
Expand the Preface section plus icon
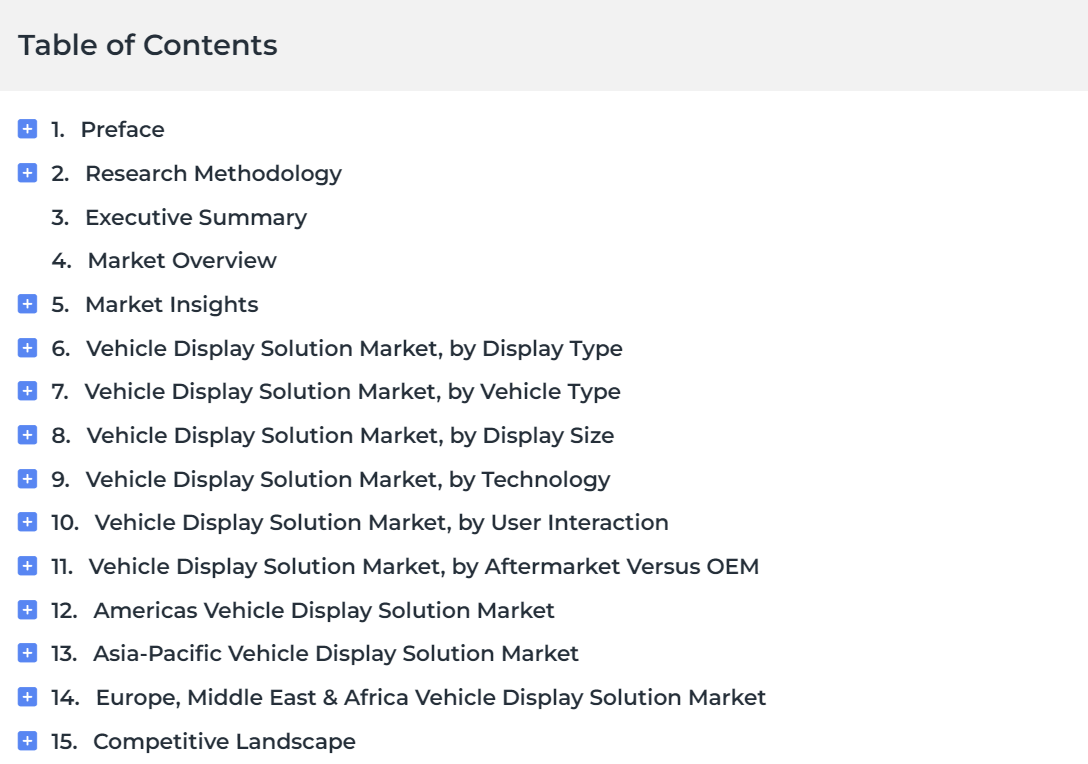click(x=27, y=129)
